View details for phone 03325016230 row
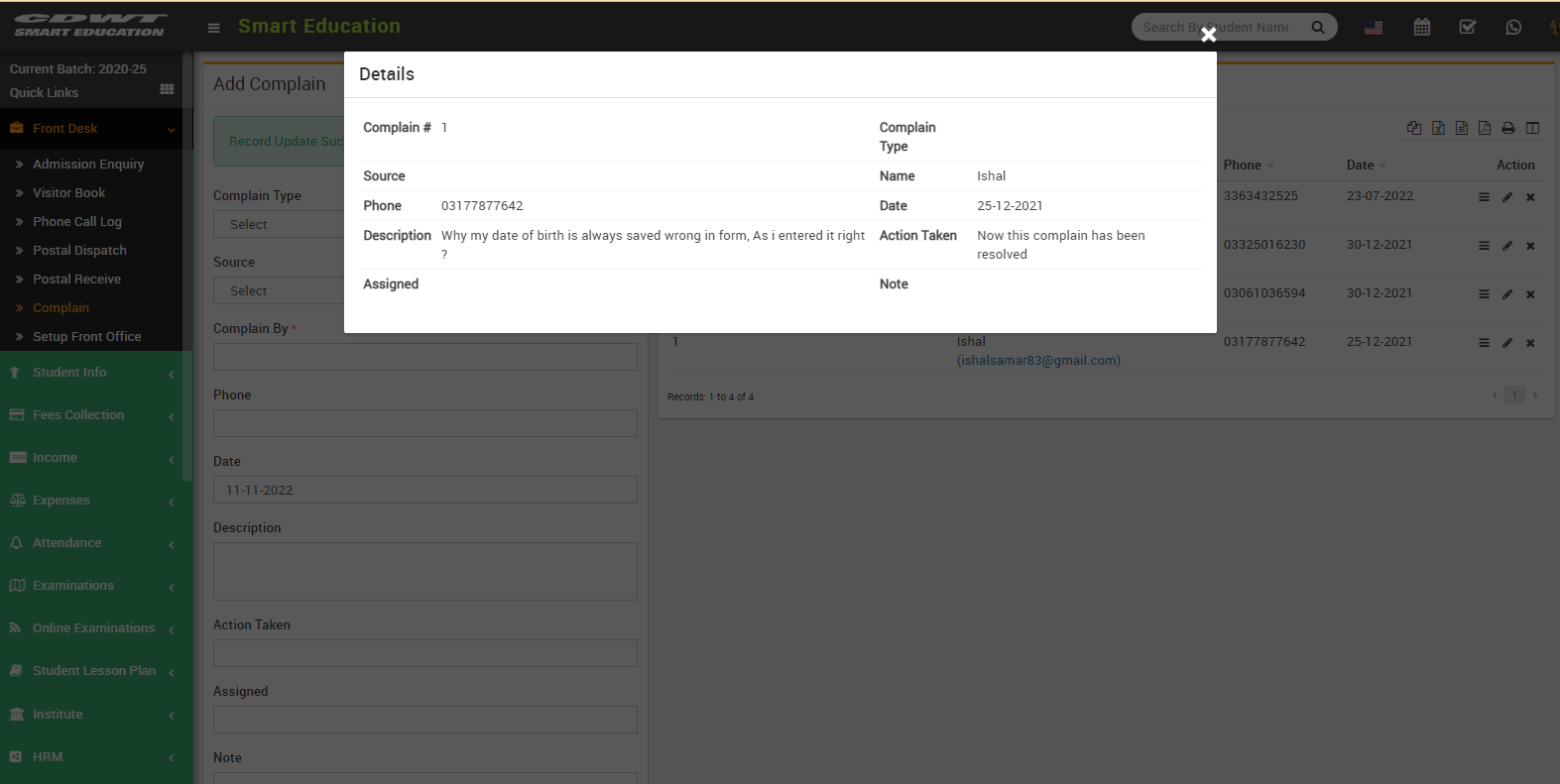This screenshot has height=784, width=1560. [x=1485, y=246]
